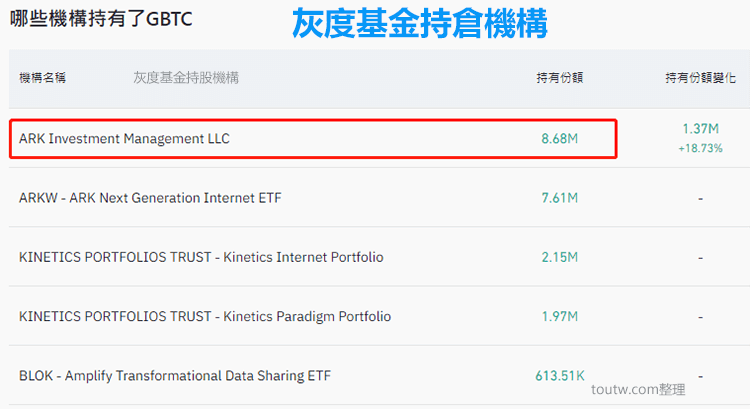750x409 pixels.
Task: Click the 7.61M holdings value
Action: 560,198
